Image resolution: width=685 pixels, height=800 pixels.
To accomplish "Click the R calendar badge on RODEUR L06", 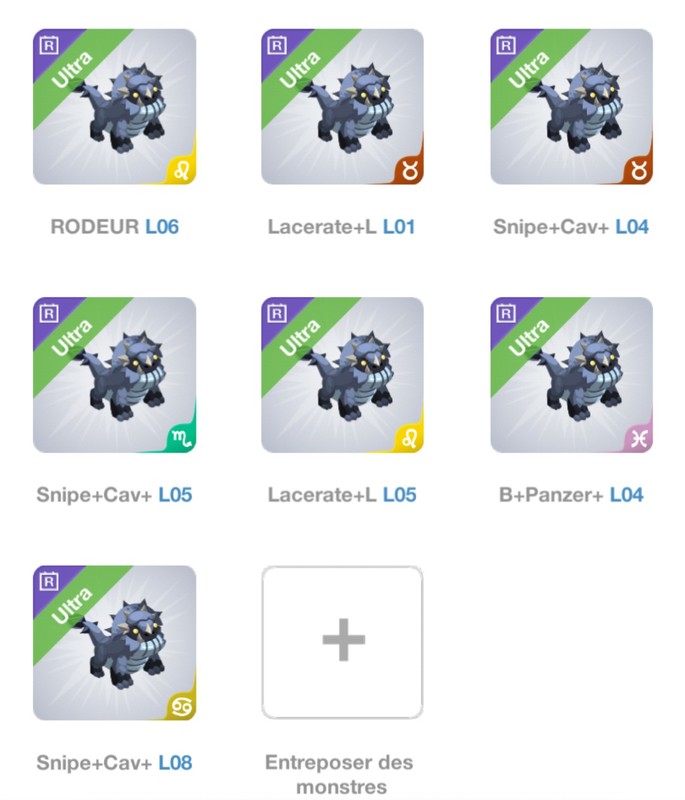I will tap(48, 45).
